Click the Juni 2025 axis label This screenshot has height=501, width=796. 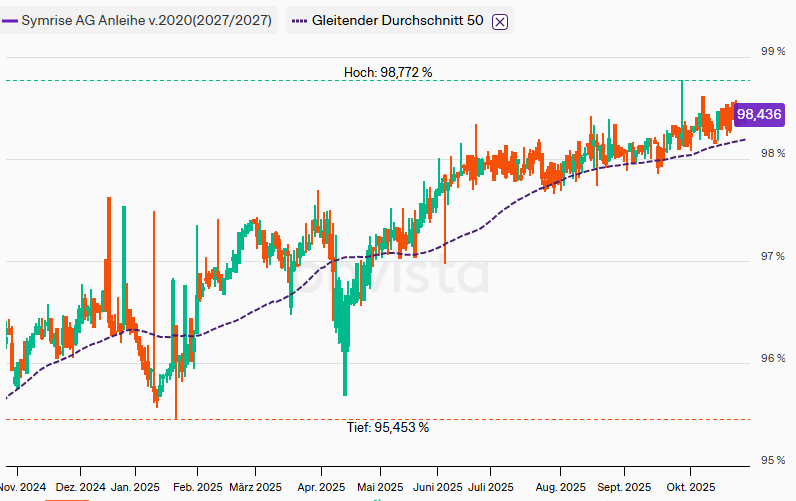(x=437, y=487)
